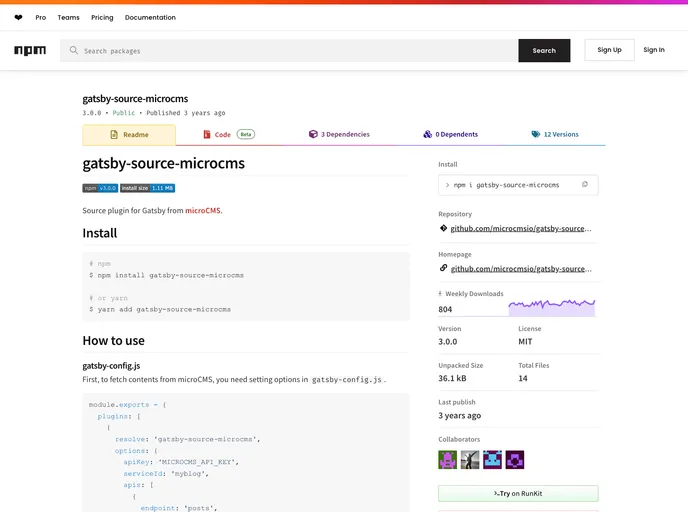Open the Pro menu link
The image size is (688, 512).
coord(41,18)
